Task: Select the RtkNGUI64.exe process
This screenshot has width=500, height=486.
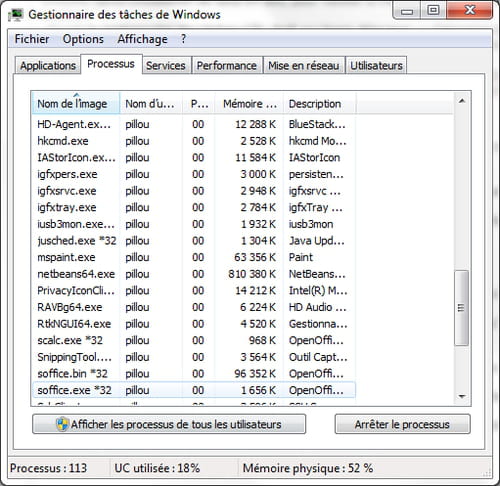Action: (x=193, y=324)
